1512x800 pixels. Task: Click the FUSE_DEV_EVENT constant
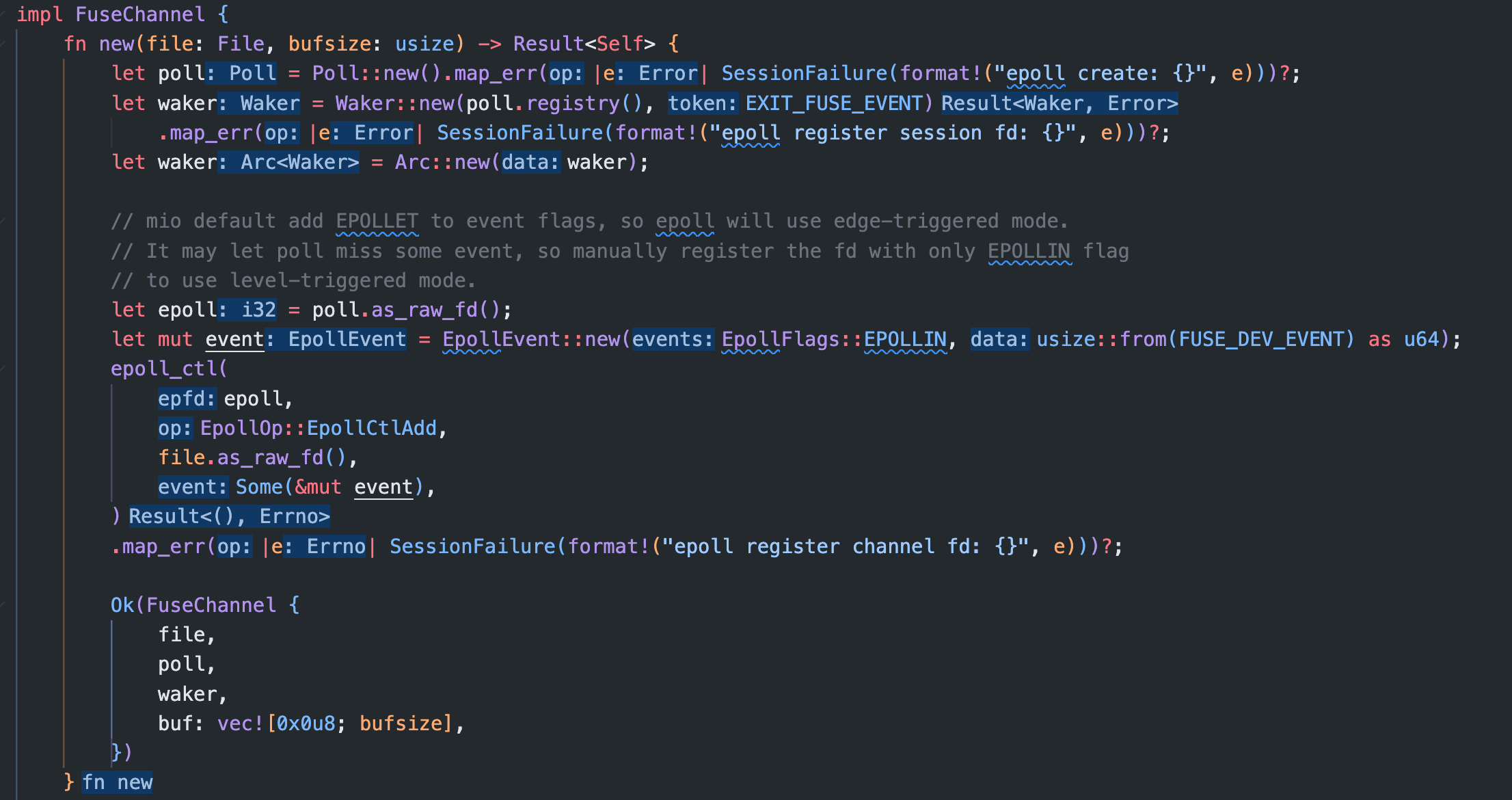(1261, 339)
